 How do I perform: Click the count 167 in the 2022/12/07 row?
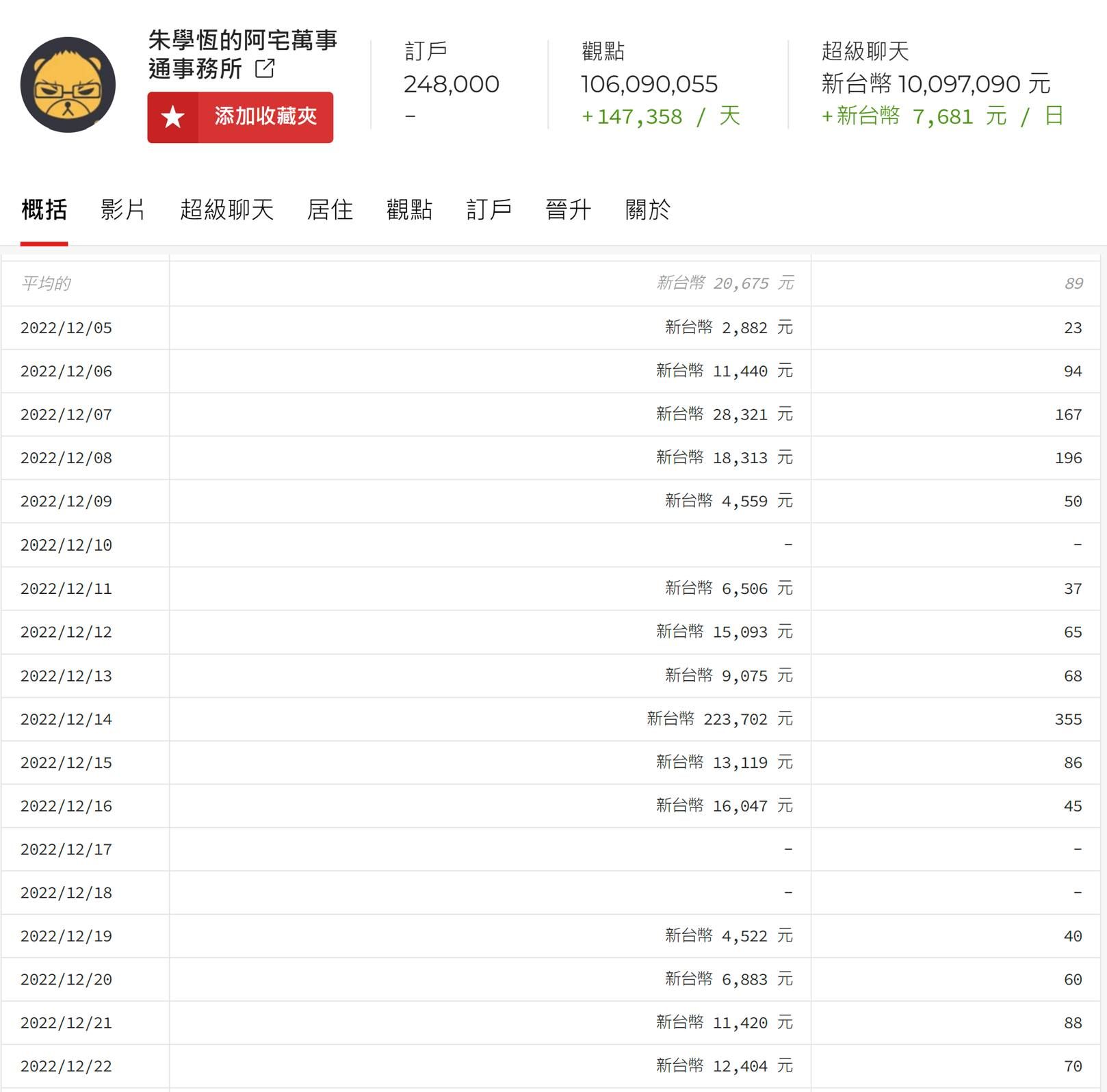pyautogui.click(x=1069, y=415)
